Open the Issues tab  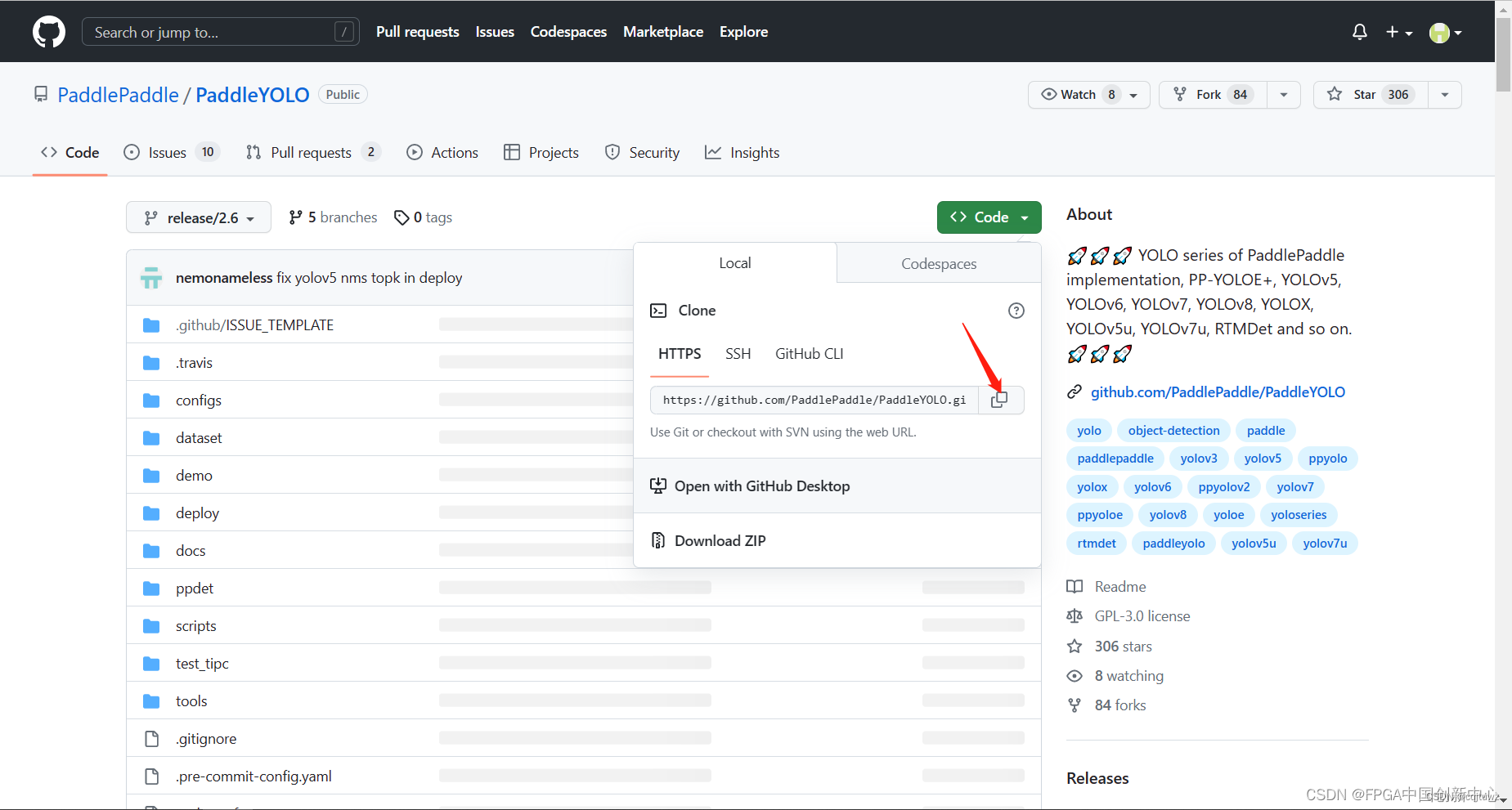pyautogui.click(x=172, y=153)
